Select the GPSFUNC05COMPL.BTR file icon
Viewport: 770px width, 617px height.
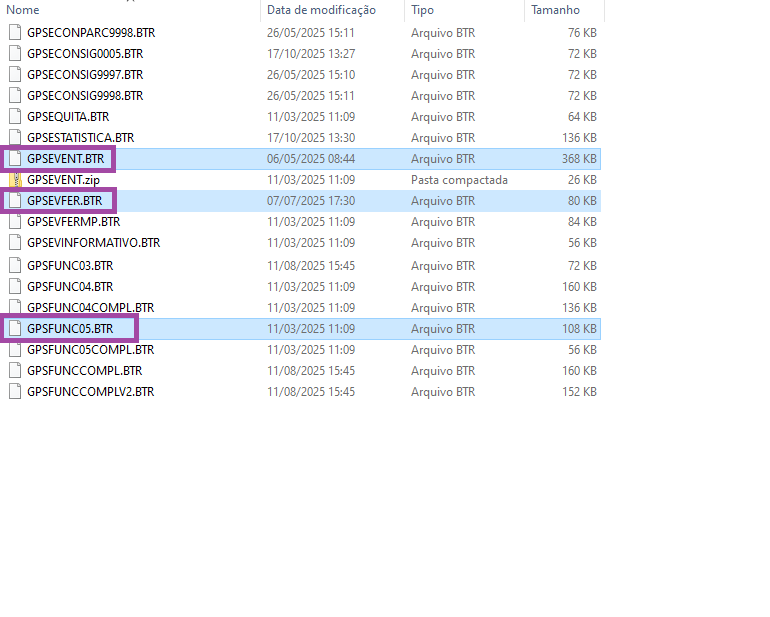15,350
